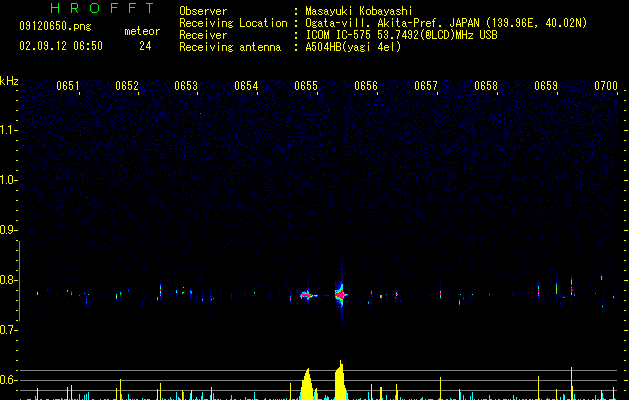Click the Receiver label
Image resolution: width=629 pixels, height=400 pixels.
203,35
